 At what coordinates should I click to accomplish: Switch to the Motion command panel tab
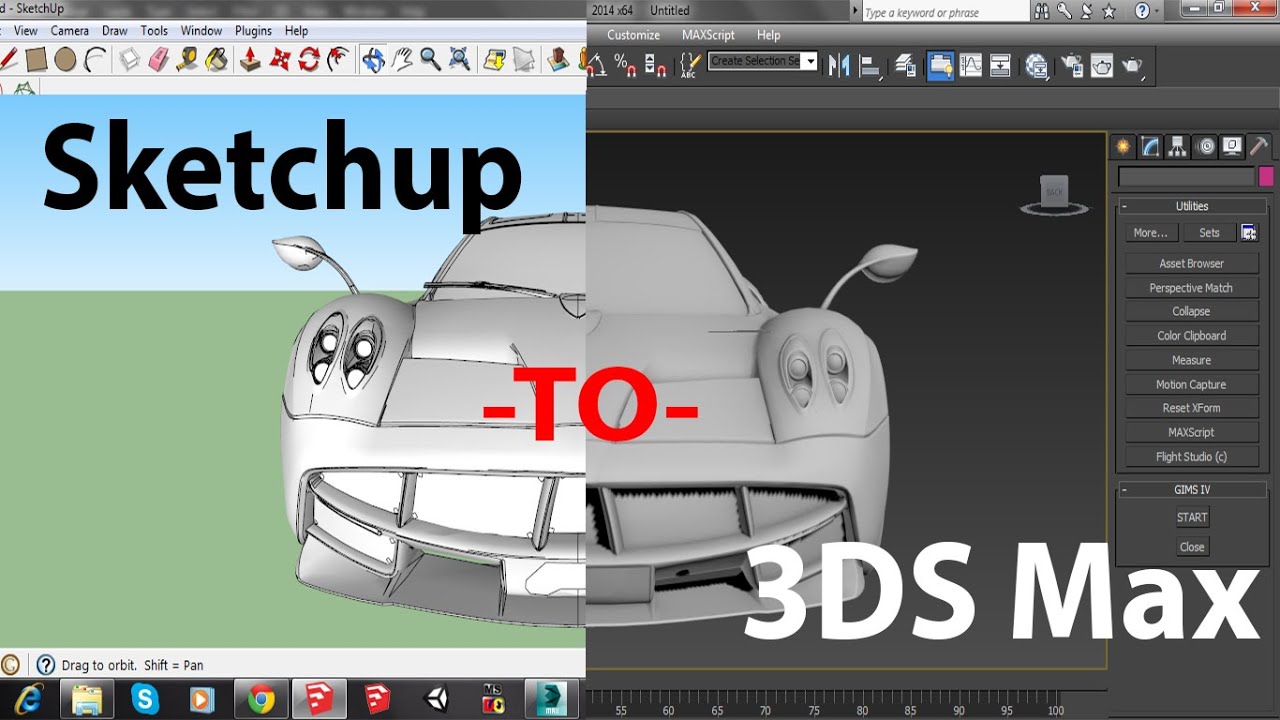(1205, 146)
